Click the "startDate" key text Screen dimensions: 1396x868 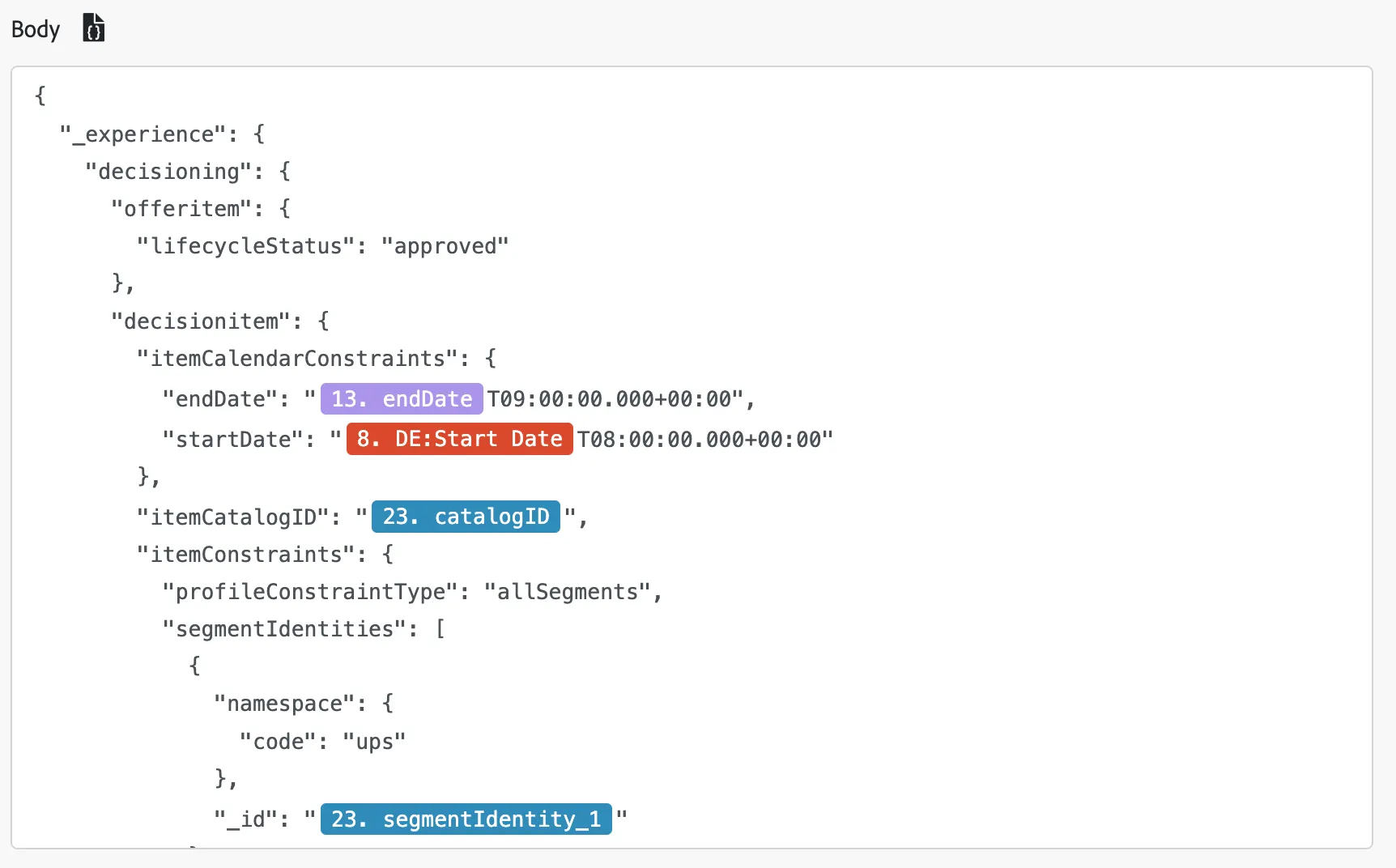tap(234, 440)
